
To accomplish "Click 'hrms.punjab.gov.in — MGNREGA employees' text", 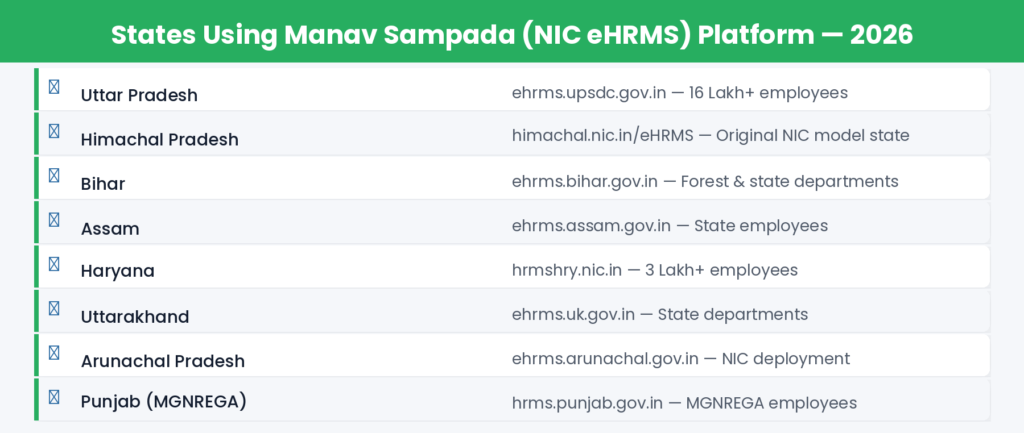I will pos(684,403).
